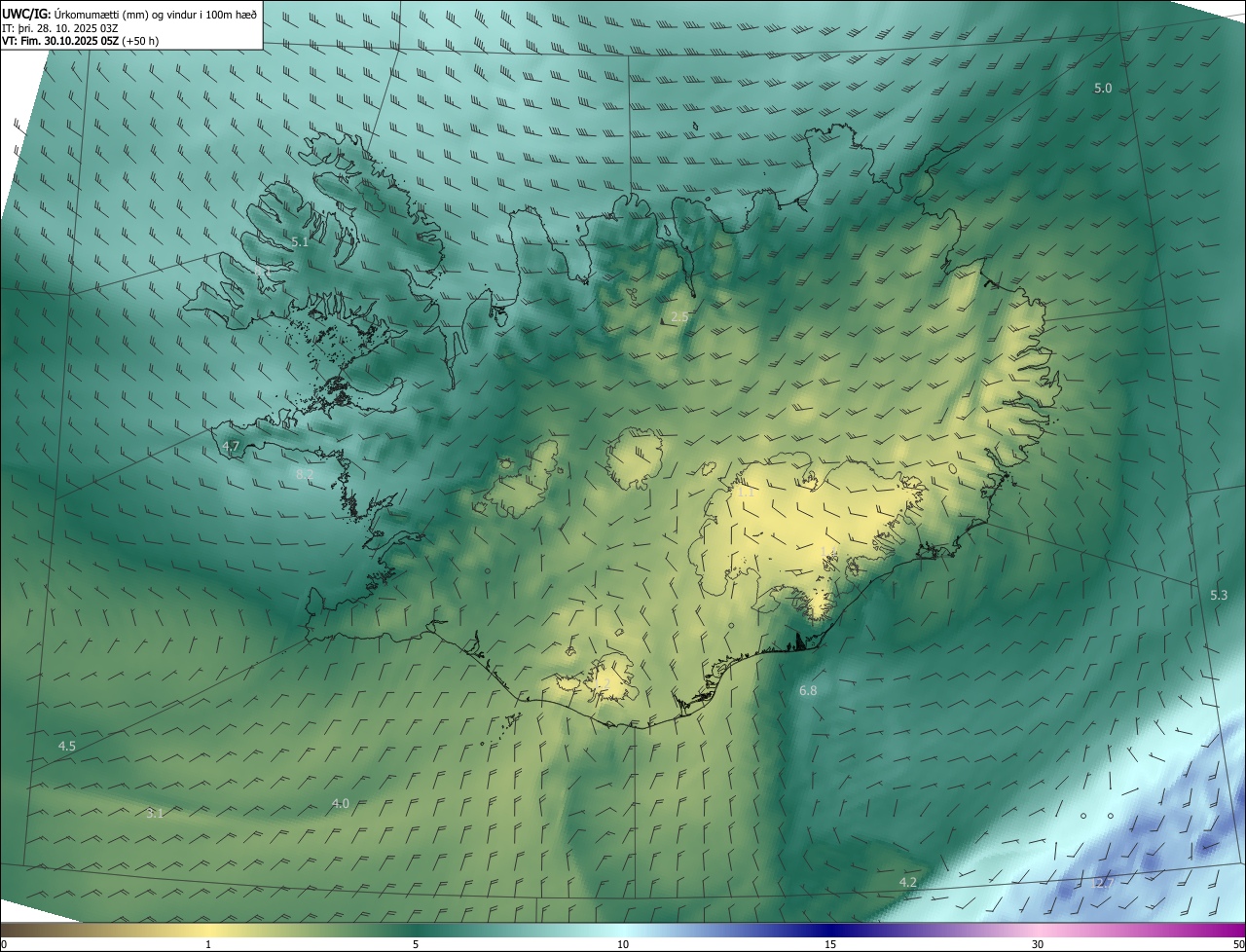
Task: Click the 8.2 value label on the map
Action: pyautogui.click(x=304, y=474)
